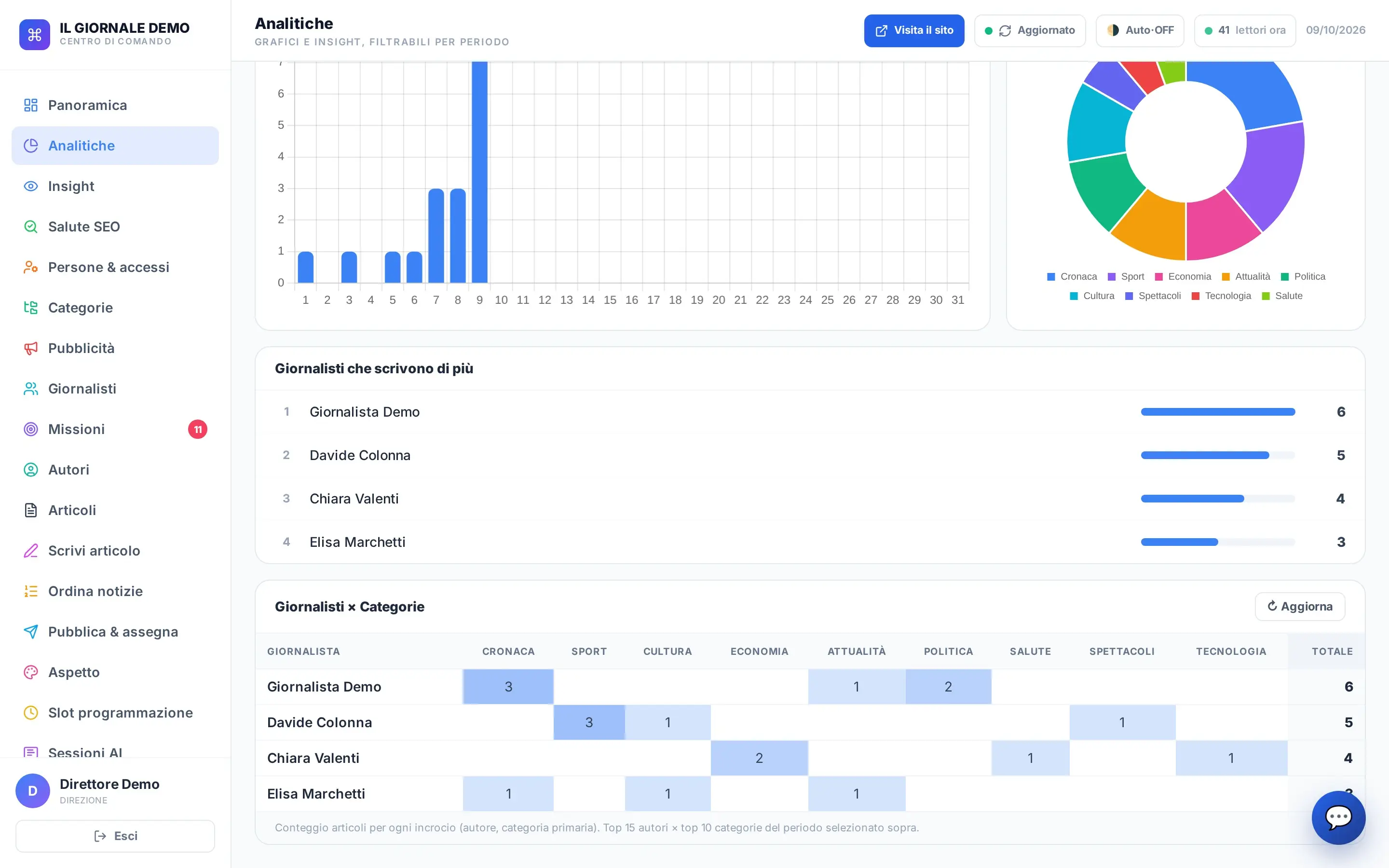Image resolution: width=1389 pixels, height=868 pixels.
Task: Toggle the Sport legend entry
Action: [1126, 277]
